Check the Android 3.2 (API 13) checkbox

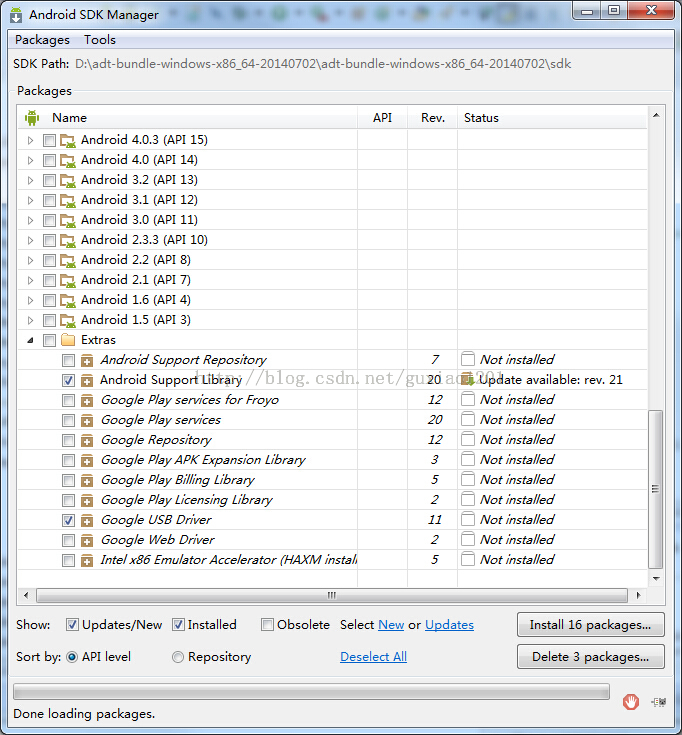[x=49, y=180]
